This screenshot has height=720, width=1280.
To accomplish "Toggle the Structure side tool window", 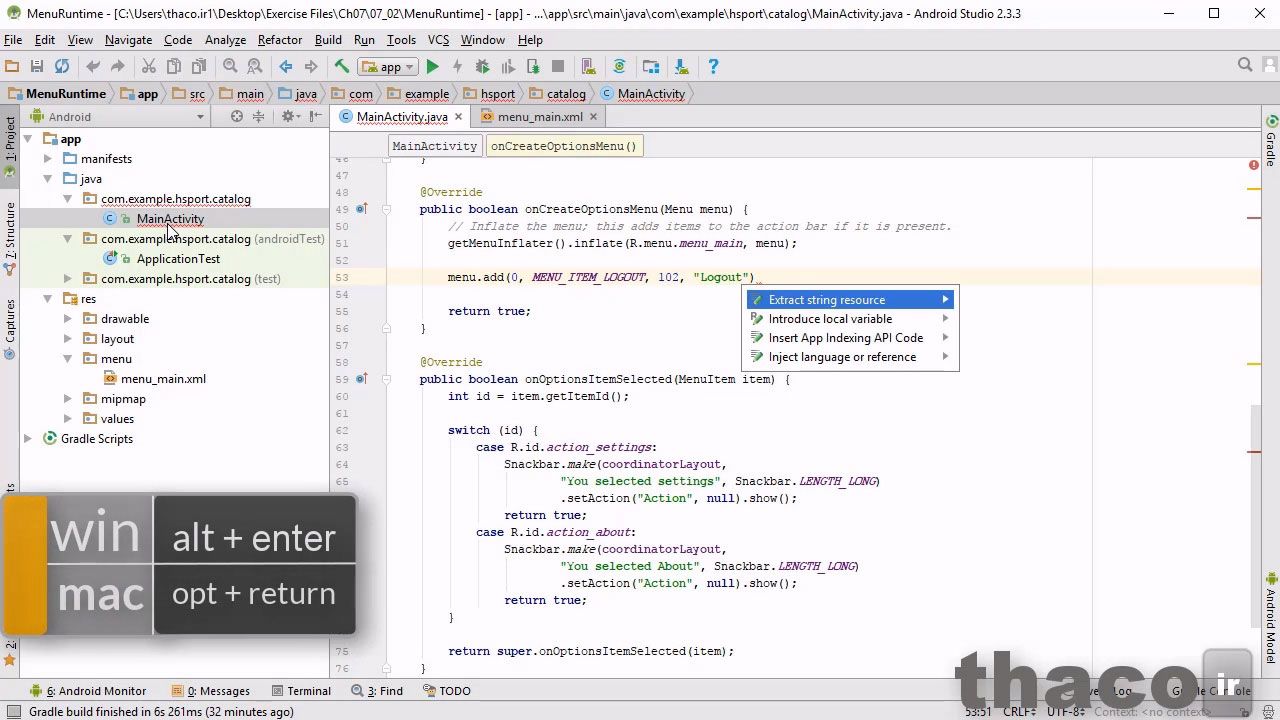I will point(9,238).
